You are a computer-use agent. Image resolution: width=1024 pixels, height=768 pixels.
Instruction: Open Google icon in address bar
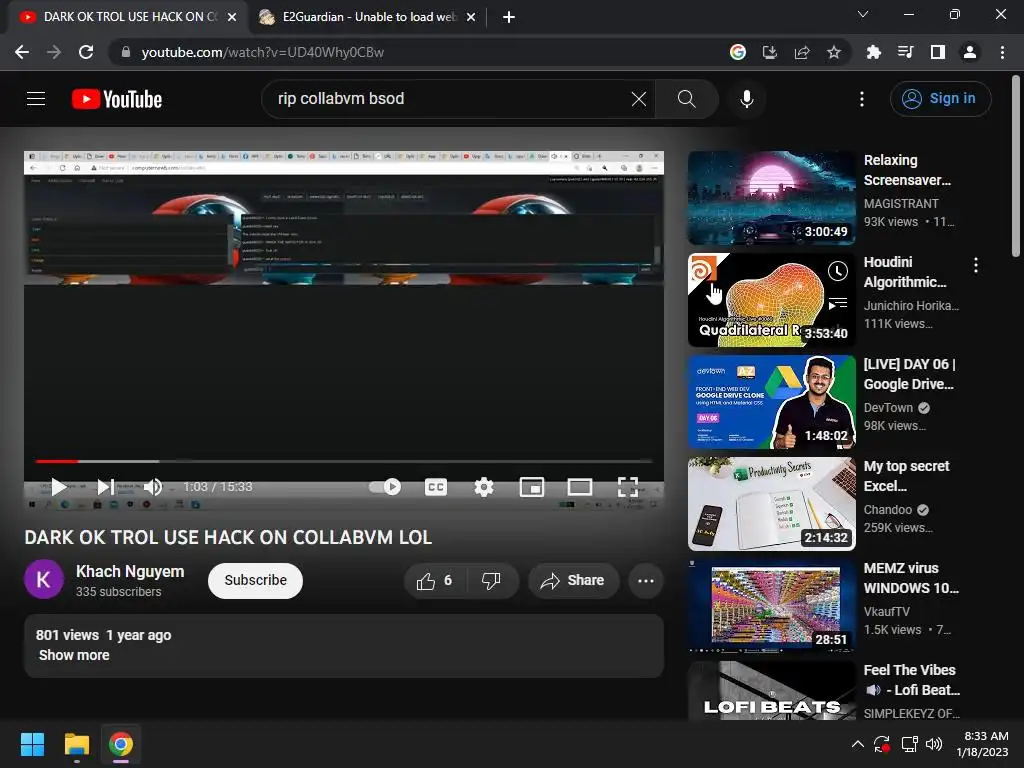(738, 52)
